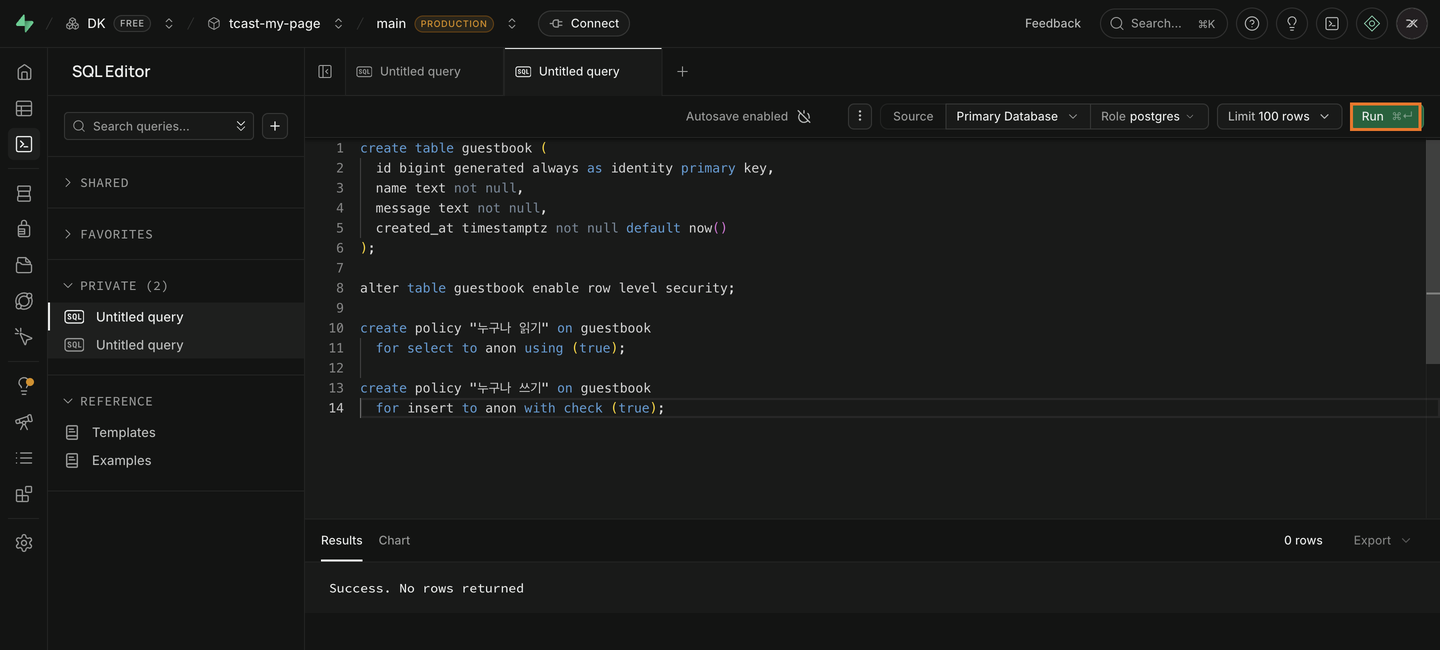This screenshot has height=650, width=1440.
Task: Toggle the Autosave icon
Action: pos(804,116)
